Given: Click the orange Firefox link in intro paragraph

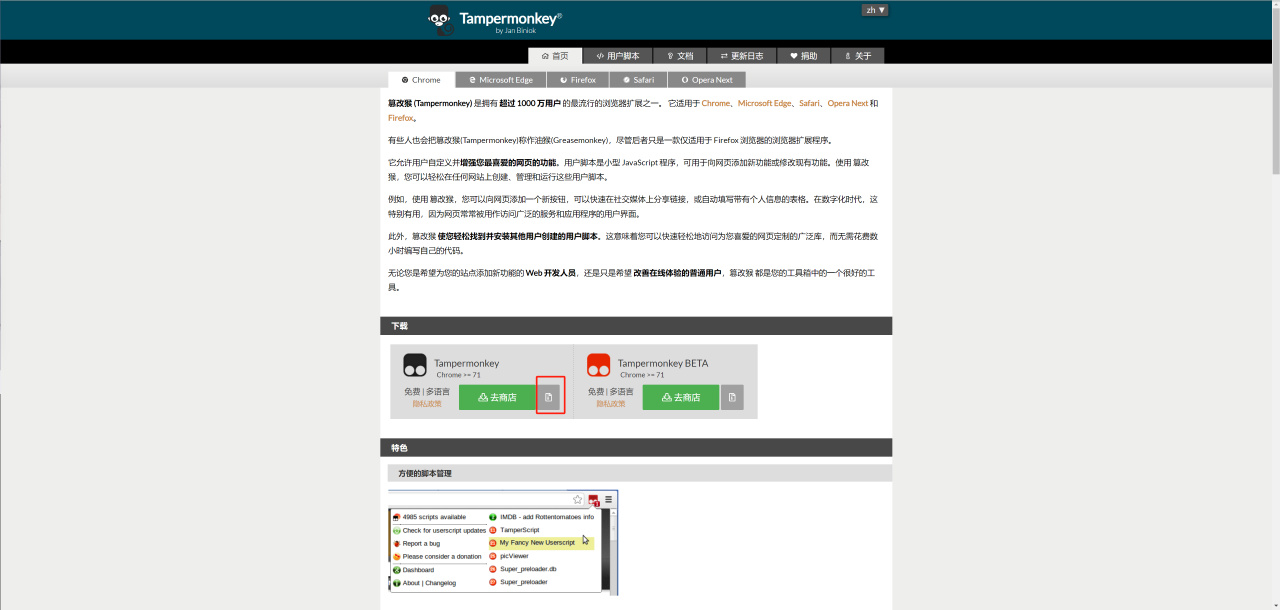Looking at the screenshot, I should point(400,118).
